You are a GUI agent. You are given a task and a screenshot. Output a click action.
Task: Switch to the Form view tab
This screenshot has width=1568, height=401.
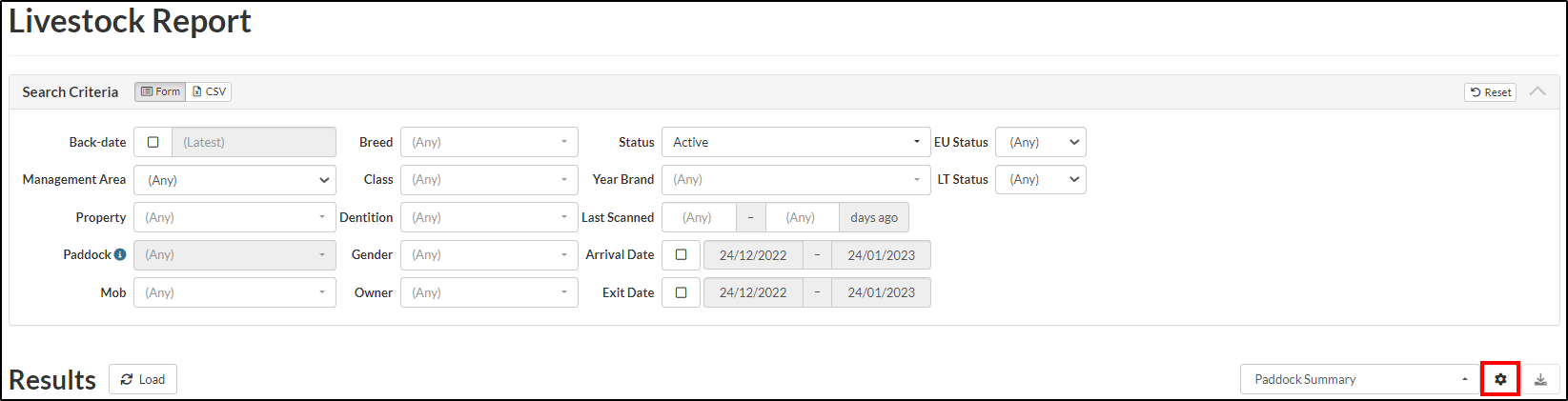[160, 91]
